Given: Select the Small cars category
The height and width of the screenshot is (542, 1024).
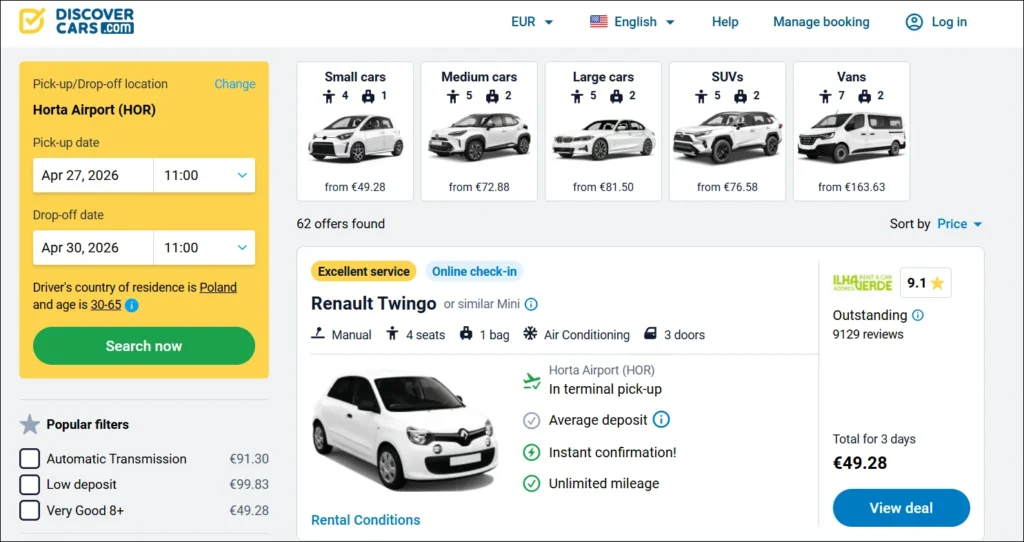Looking at the screenshot, I should [x=355, y=131].
